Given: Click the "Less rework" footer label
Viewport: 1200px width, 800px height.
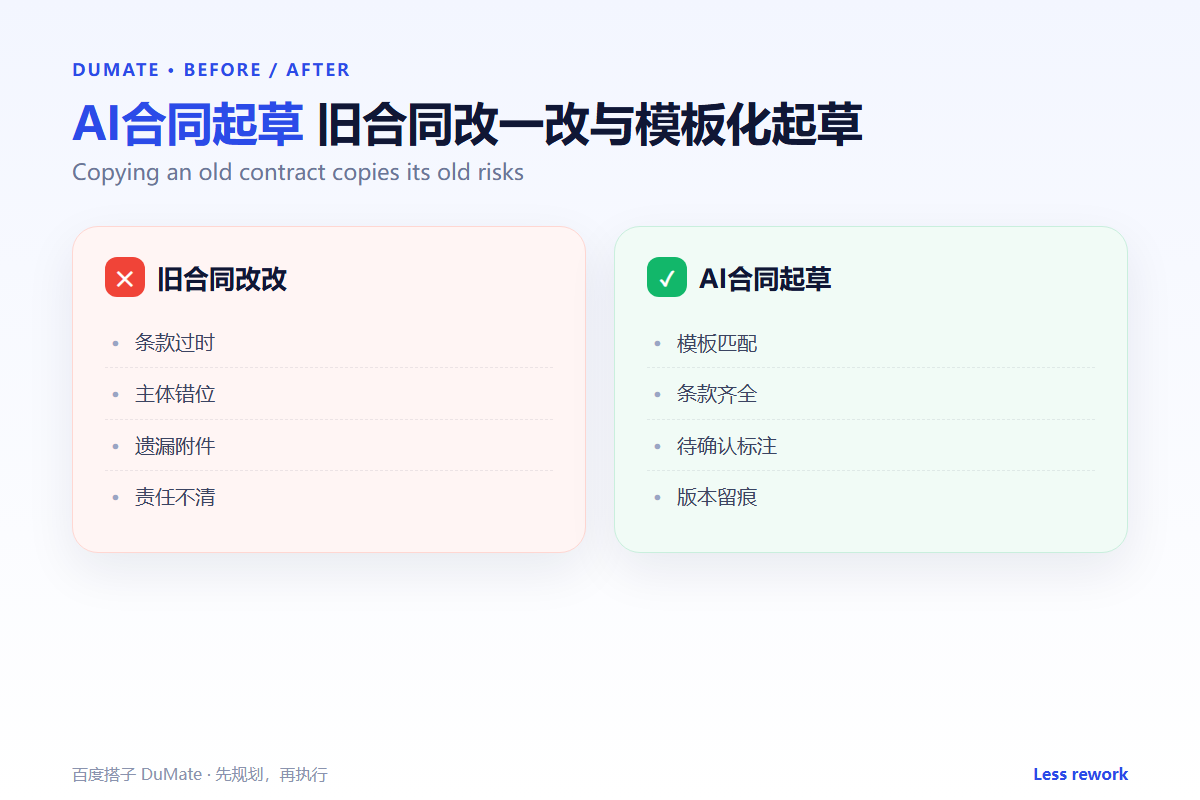Looking at the screenshot, I should (x=1080, y=774).
